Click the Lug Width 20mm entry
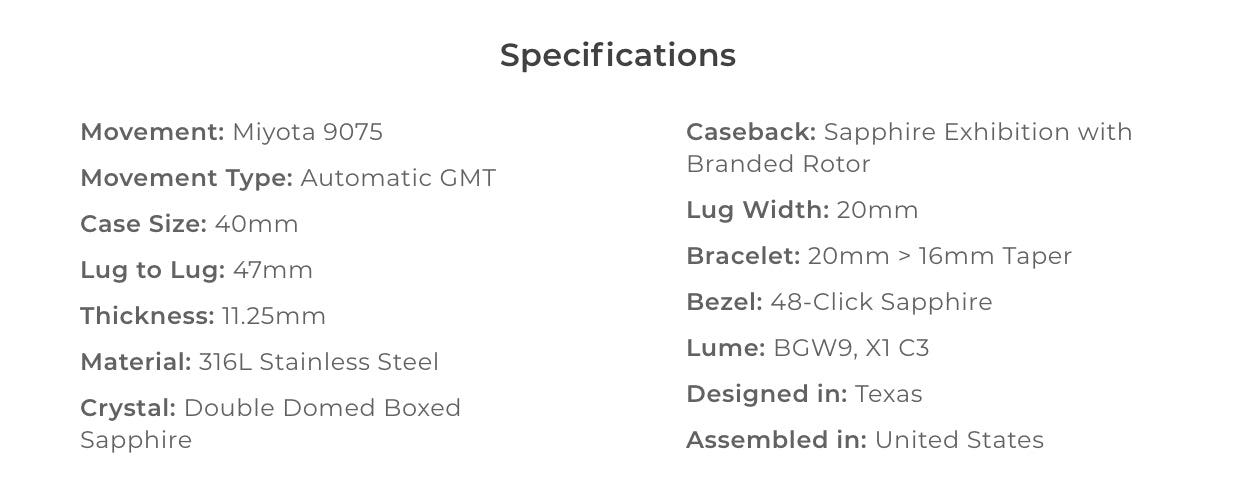 click(802, 210)
